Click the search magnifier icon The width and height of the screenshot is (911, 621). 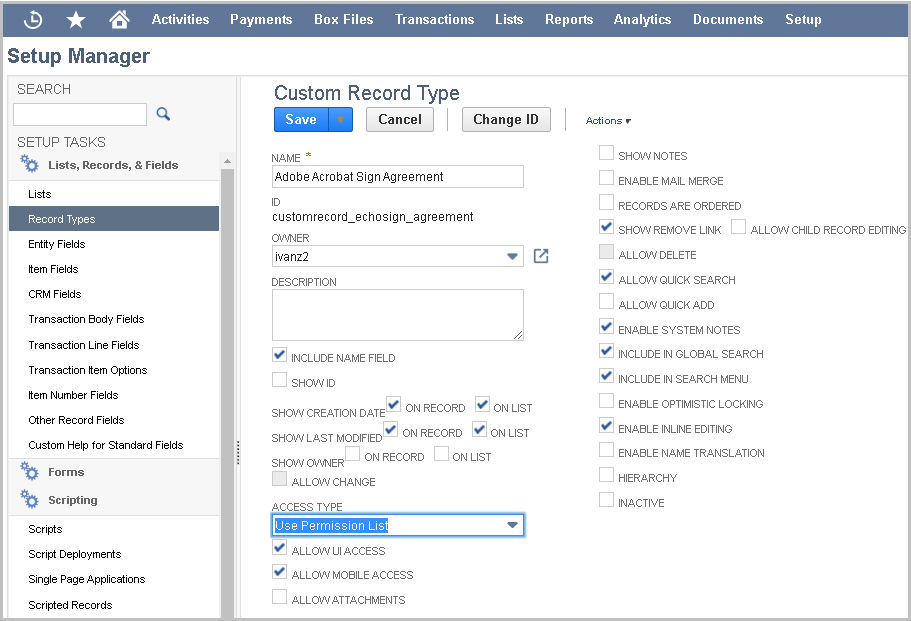(163, 114)
